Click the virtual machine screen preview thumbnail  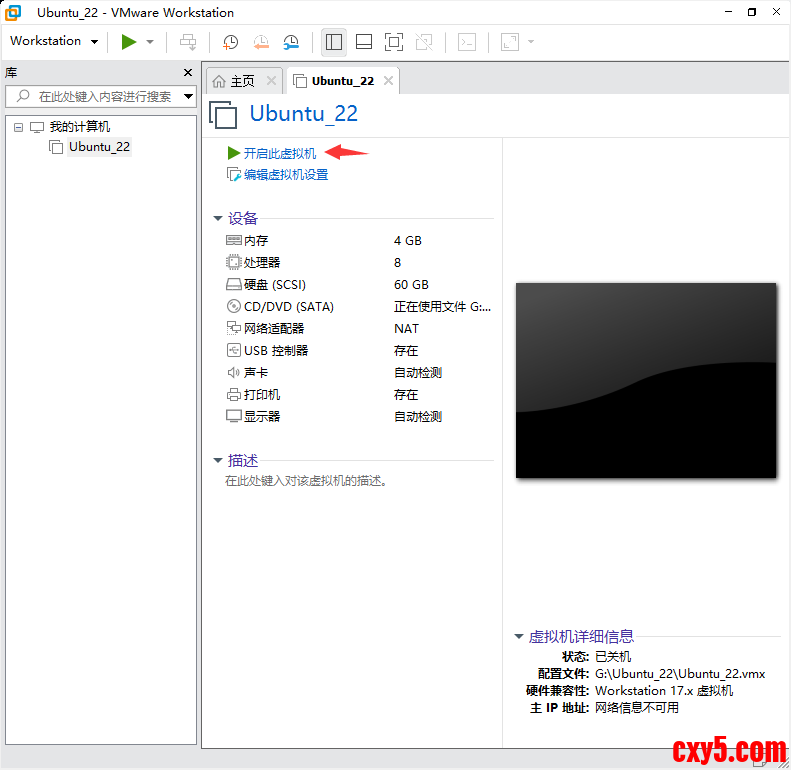pyautogui.click(x=646, y=380)
